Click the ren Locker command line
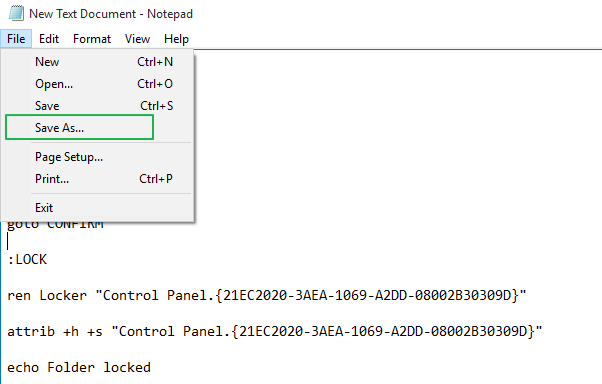Screen dimensions: 602x384 267,295
